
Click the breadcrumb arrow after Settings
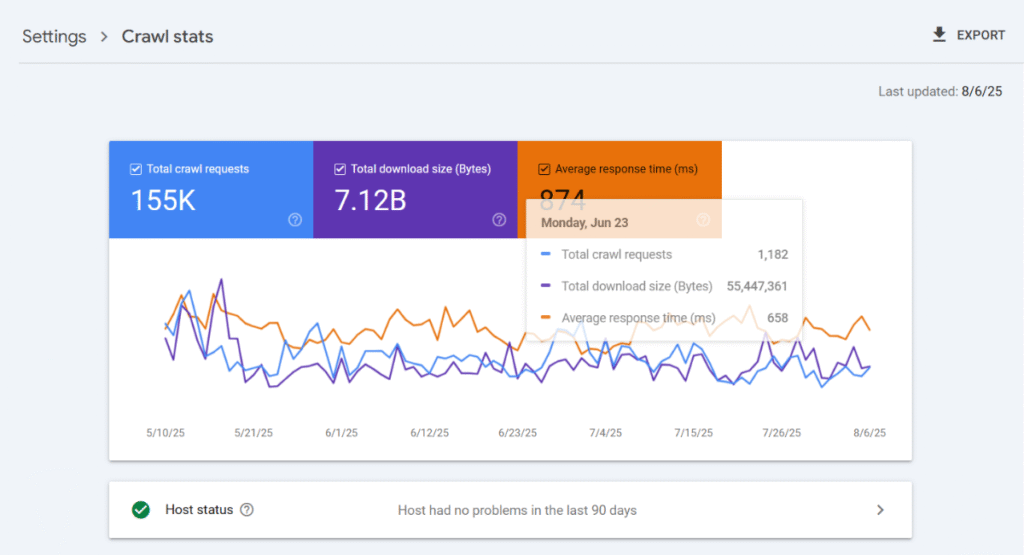tap(103, 37)
